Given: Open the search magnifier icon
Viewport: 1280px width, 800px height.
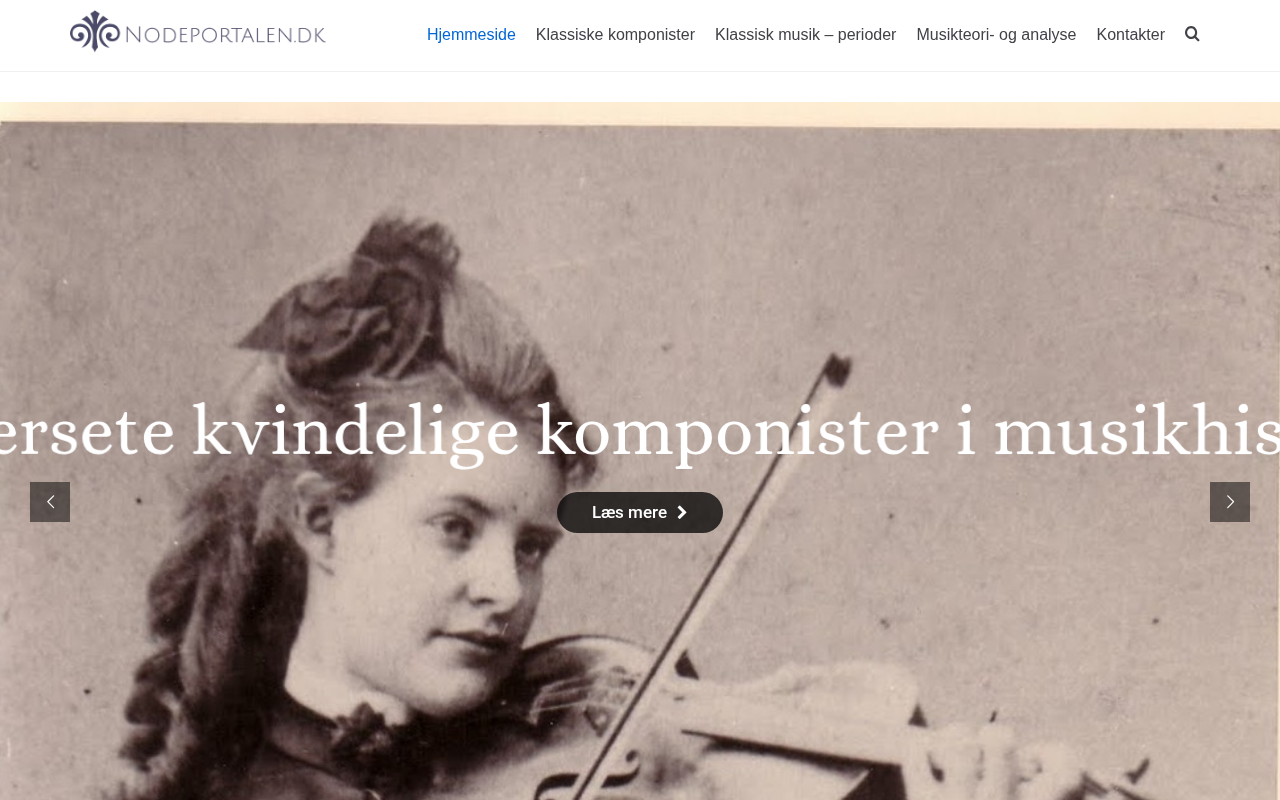Looking at the screenshot, I should coord(1192,34).
